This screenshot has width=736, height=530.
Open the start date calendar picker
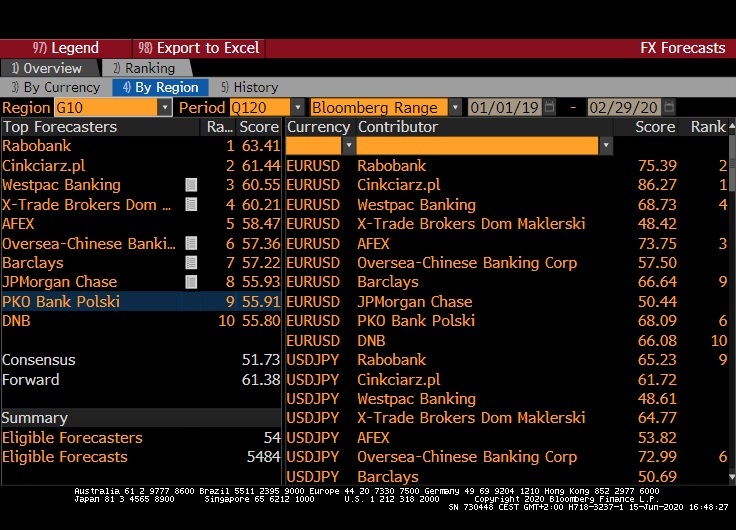tap(549, 107)
